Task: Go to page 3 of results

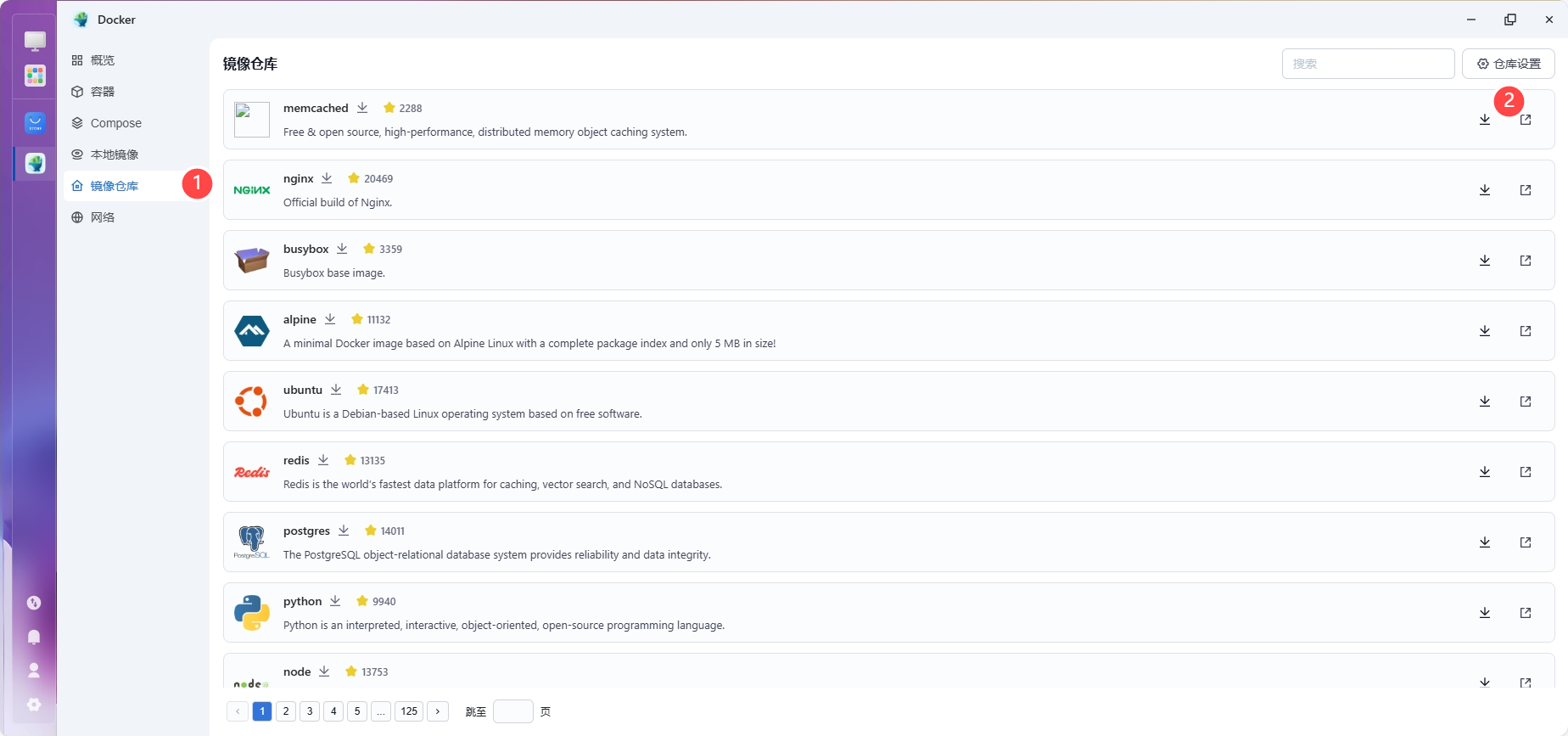Action: [310, 711]
